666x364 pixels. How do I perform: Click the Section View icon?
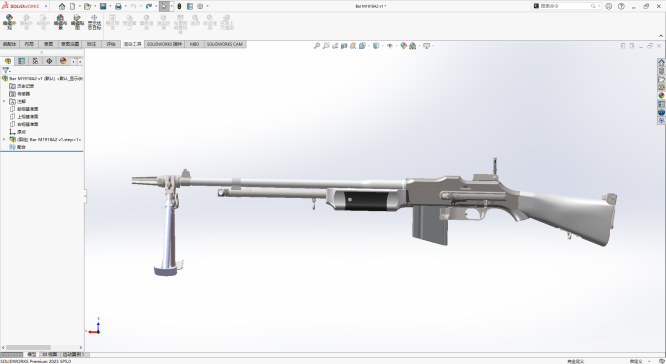[x=344, y=46]
